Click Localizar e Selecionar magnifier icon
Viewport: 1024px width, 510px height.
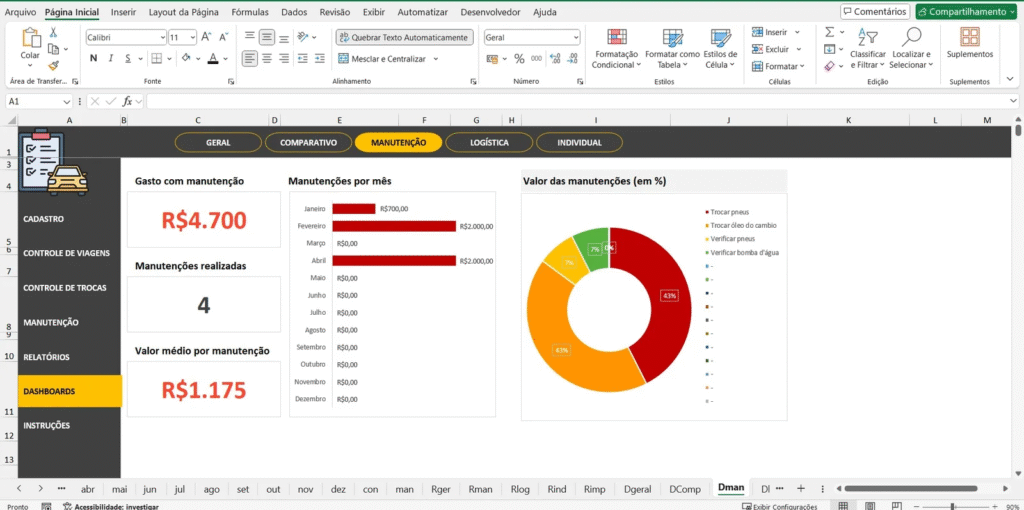[911, 38]
